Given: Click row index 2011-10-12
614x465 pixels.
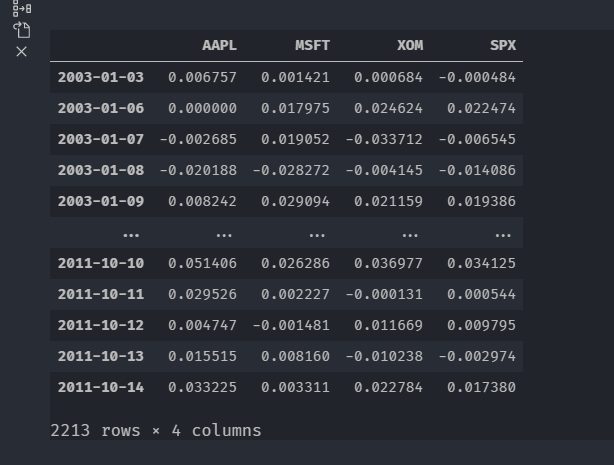Looking at the screenshot, I should pyautogui.click(x=101, y=325).
